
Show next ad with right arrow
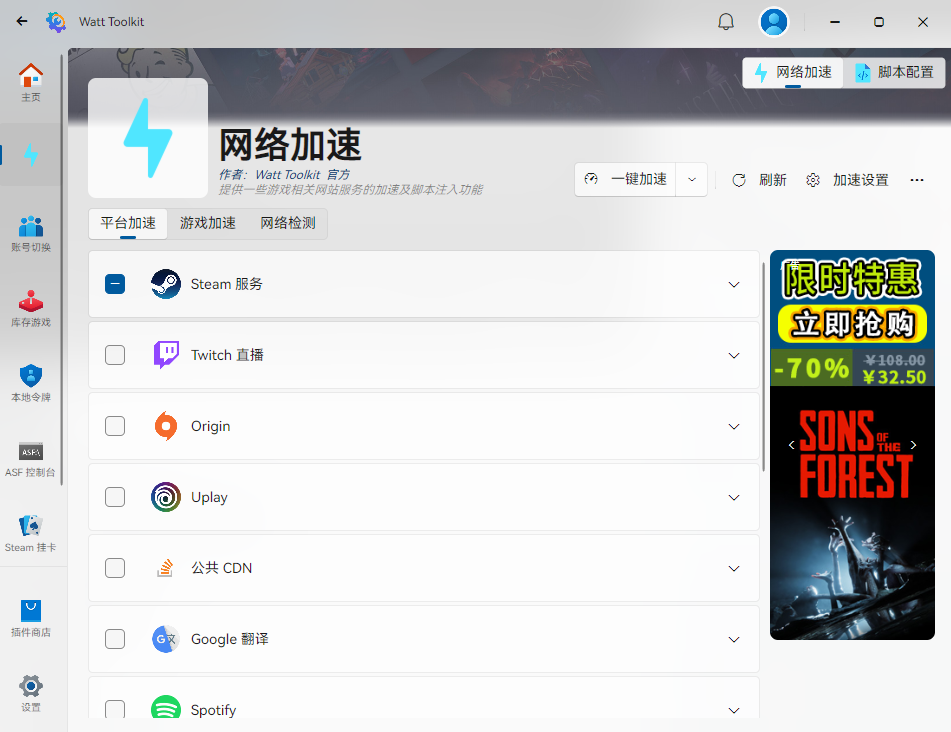(913, 445)
